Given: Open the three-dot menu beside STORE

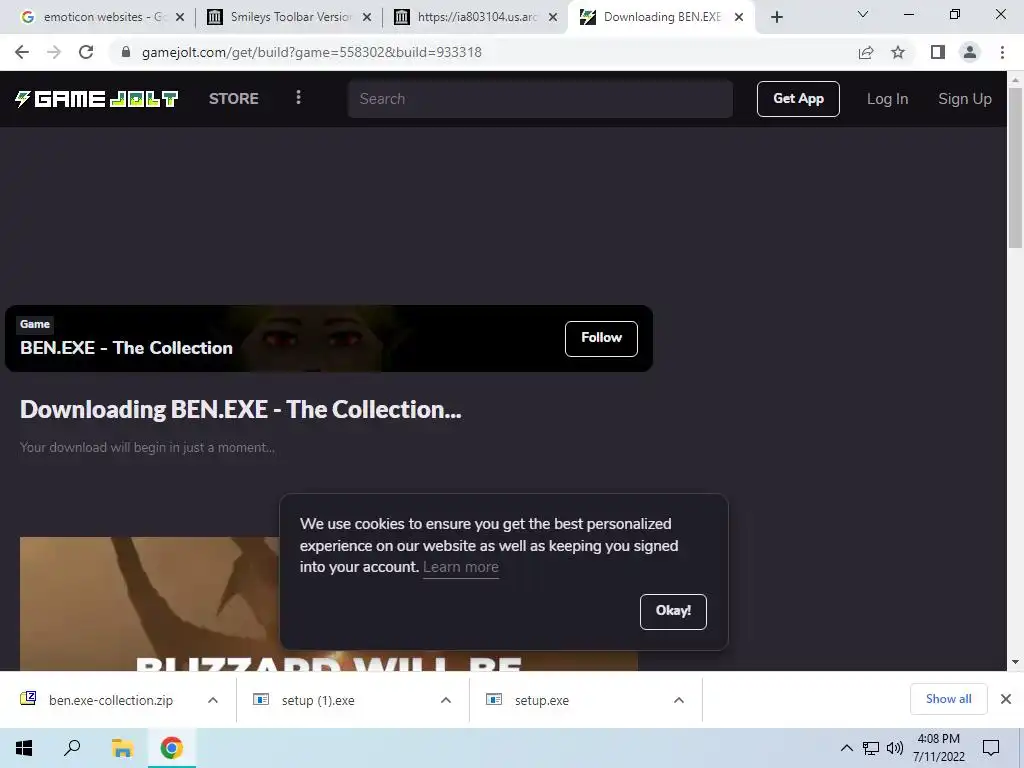Looking at the screenshot, I should [298, 98].
